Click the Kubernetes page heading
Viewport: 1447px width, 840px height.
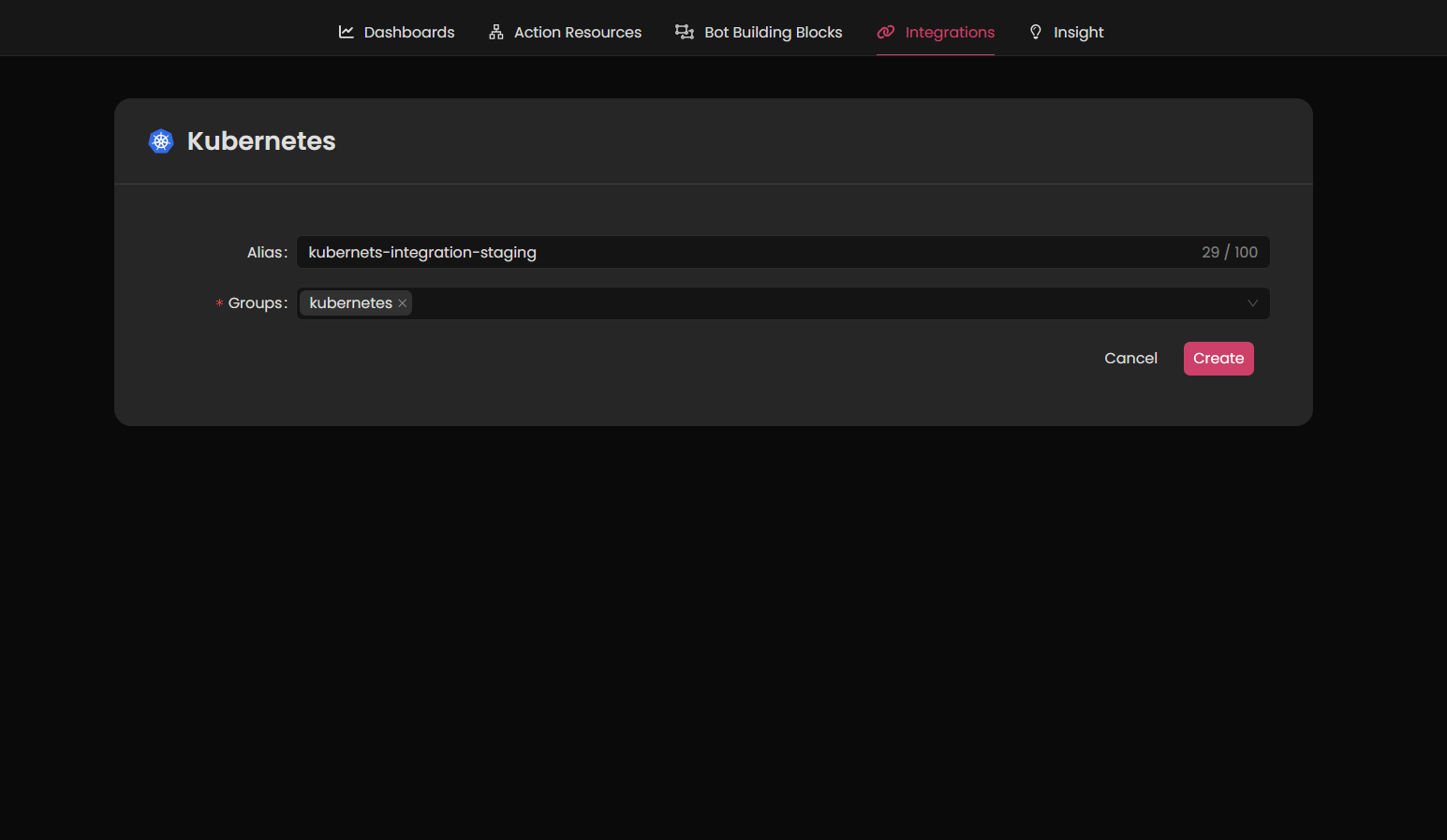tap(261, 141)
